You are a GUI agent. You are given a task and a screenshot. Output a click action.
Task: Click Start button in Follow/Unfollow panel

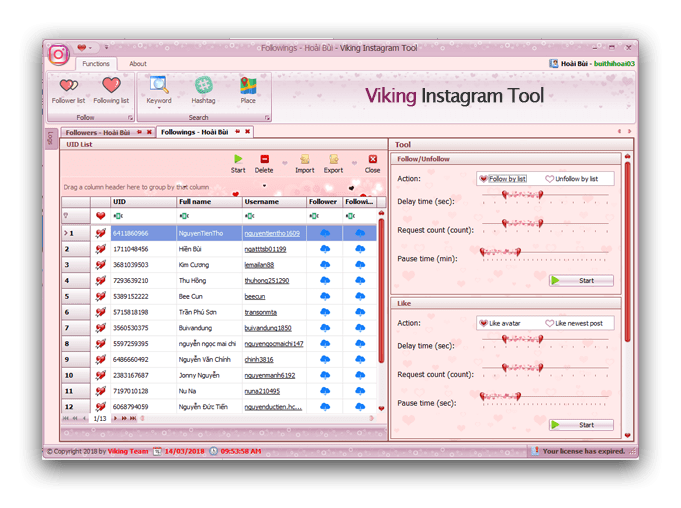click(581, 280)
